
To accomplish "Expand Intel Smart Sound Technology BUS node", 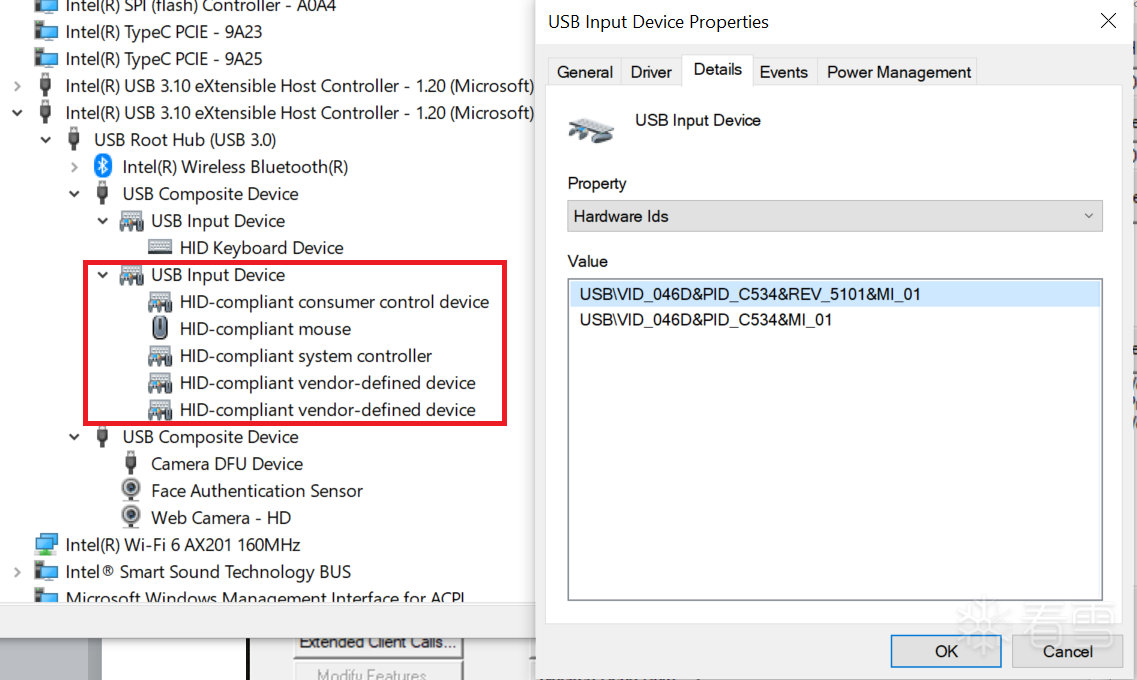I will [x=17, y=572].
